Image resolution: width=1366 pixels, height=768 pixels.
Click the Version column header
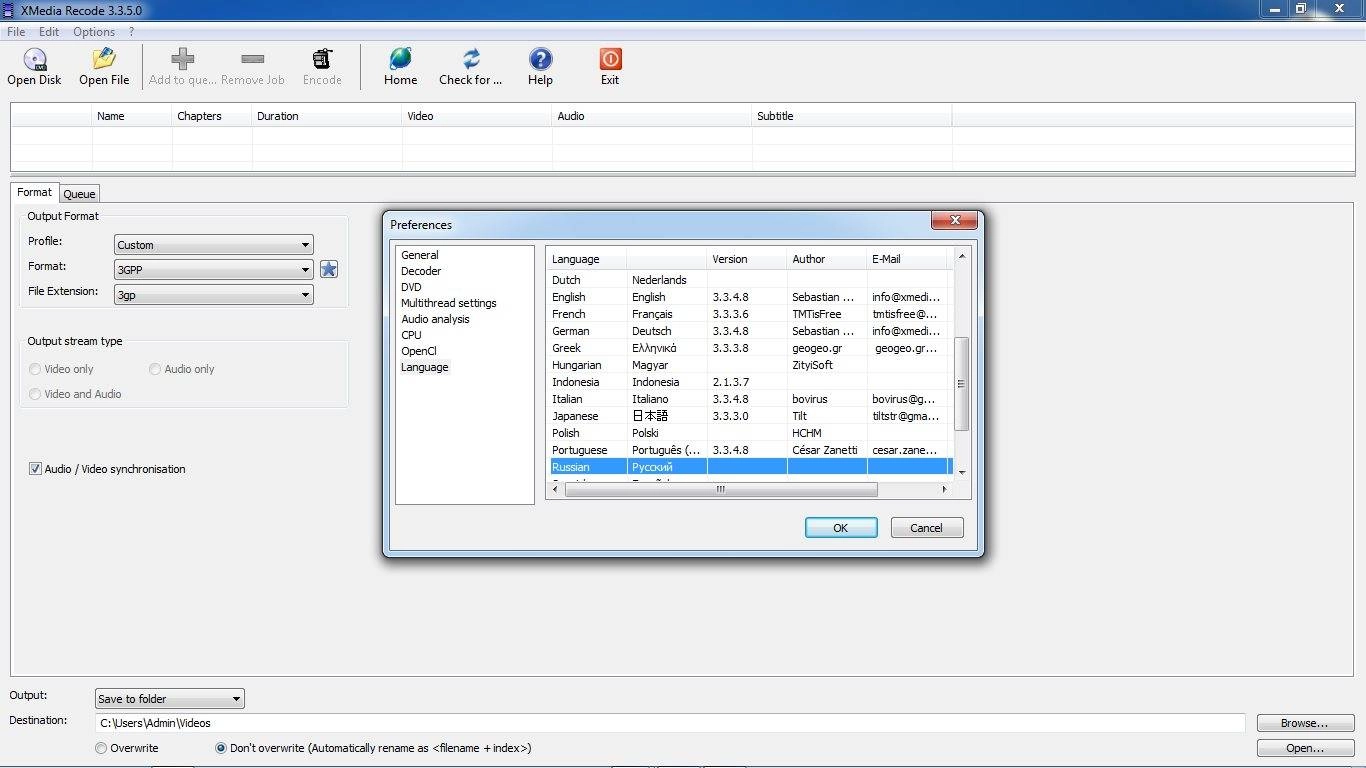pos(747,259)
